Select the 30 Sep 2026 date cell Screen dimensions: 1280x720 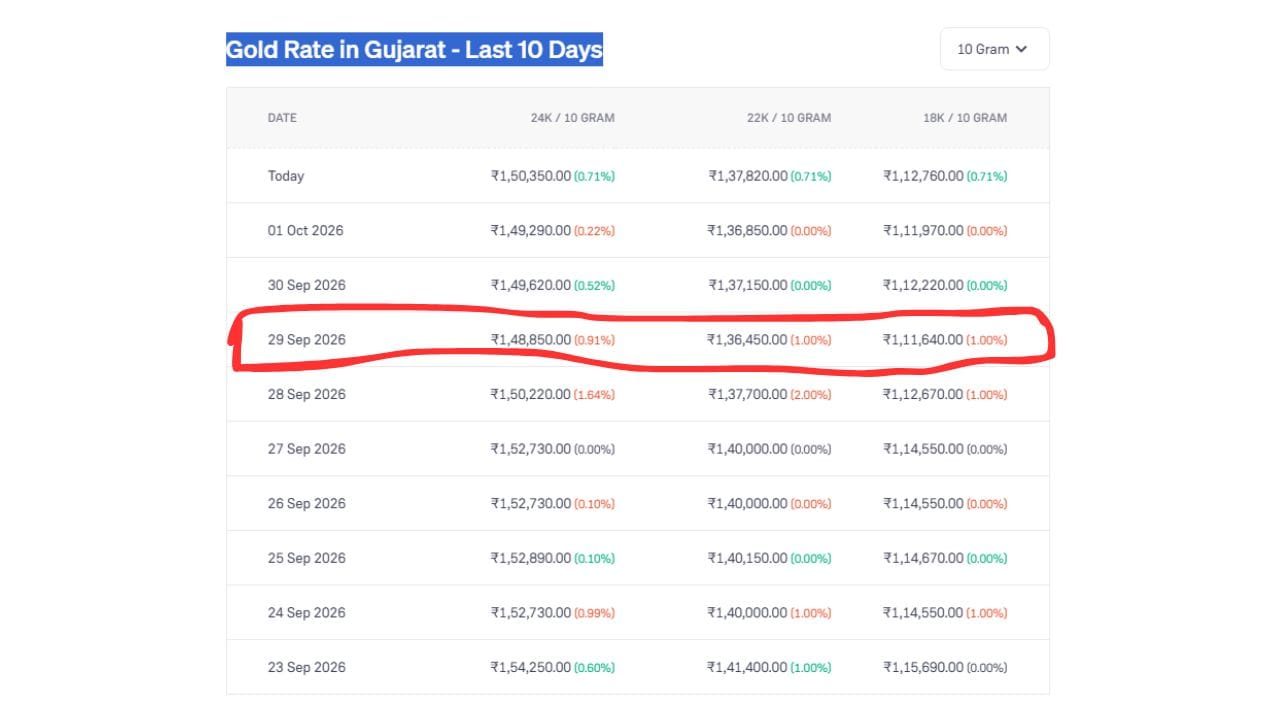tap(306, 285)
